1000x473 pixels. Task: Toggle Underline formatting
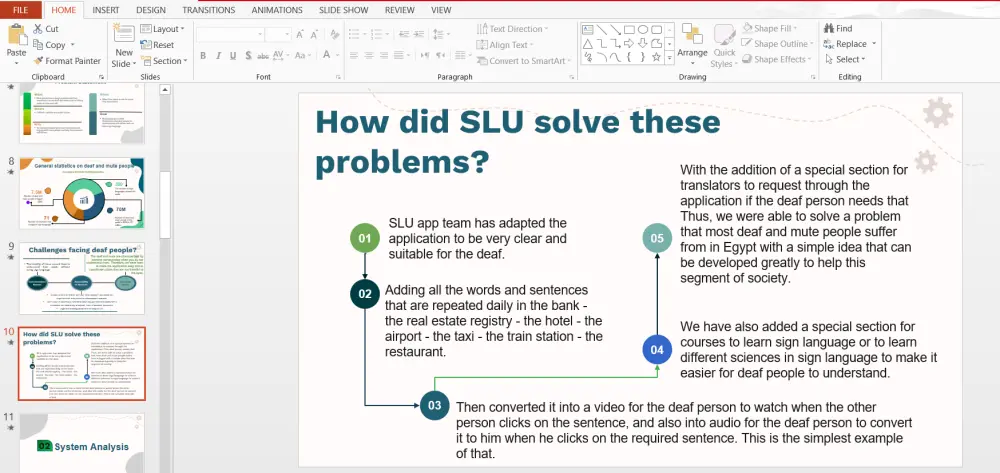point(233,55)
